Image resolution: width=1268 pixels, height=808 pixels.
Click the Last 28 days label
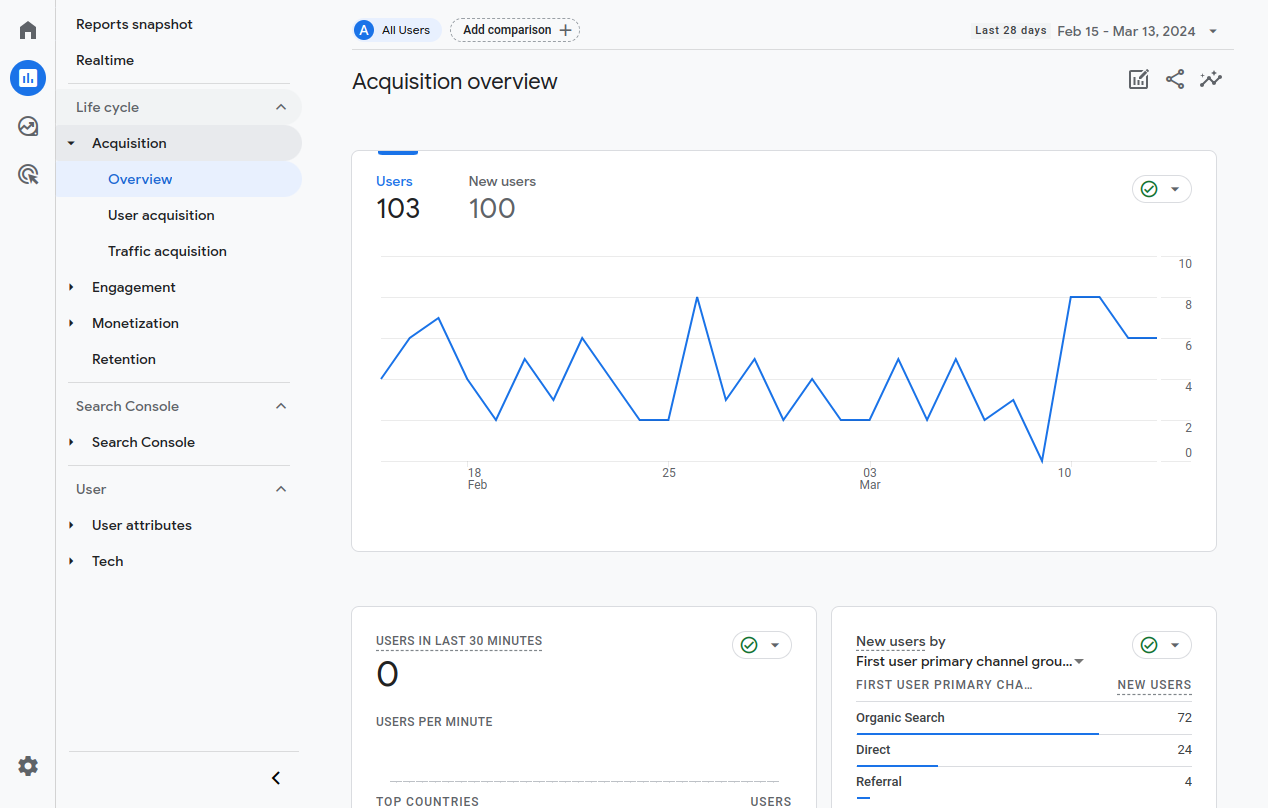1011,30
